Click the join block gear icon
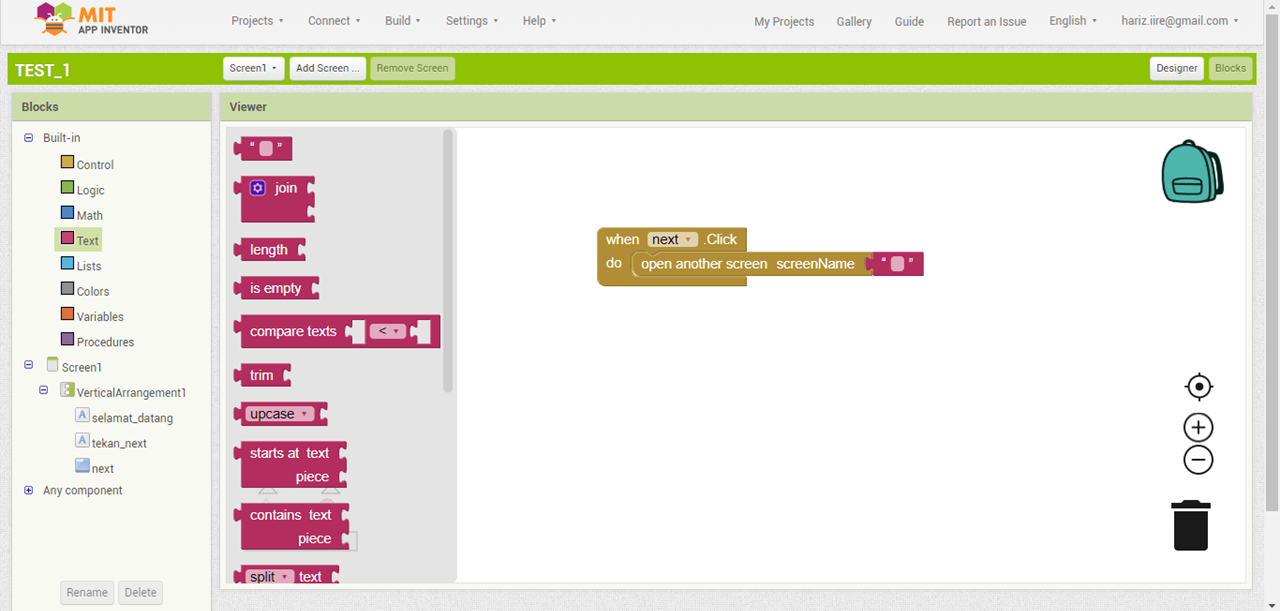Image resolution: width=1280 pixels, height=611 pixels. tap(258, 188)
